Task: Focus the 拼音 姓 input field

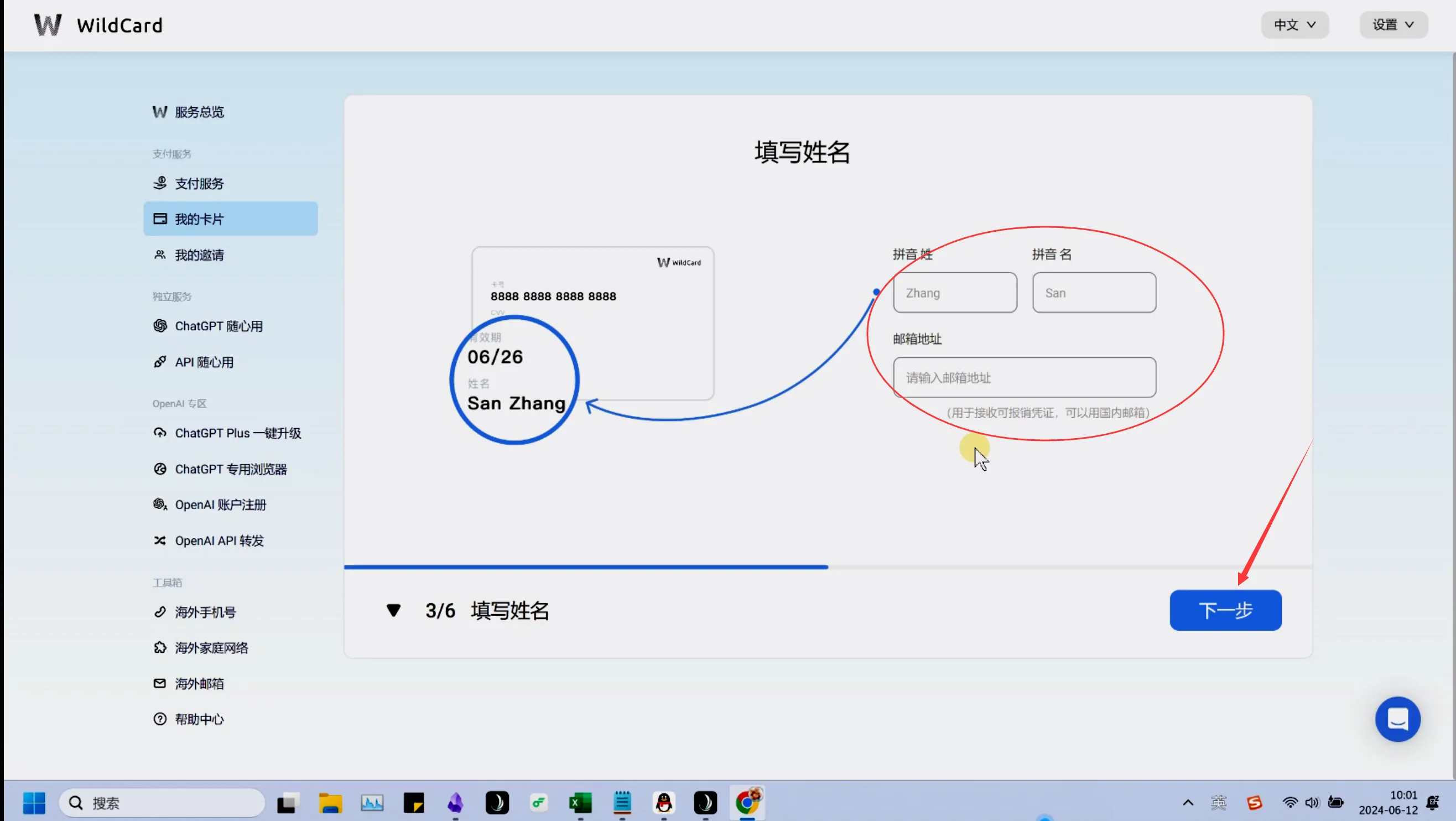Action: point(955,293)
